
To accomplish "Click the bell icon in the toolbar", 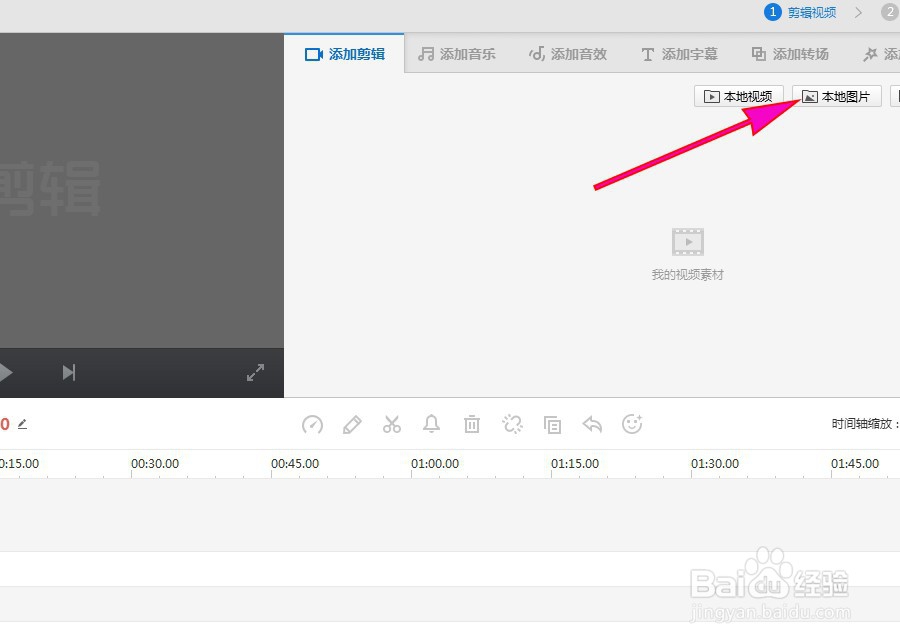I will [432, 424].
